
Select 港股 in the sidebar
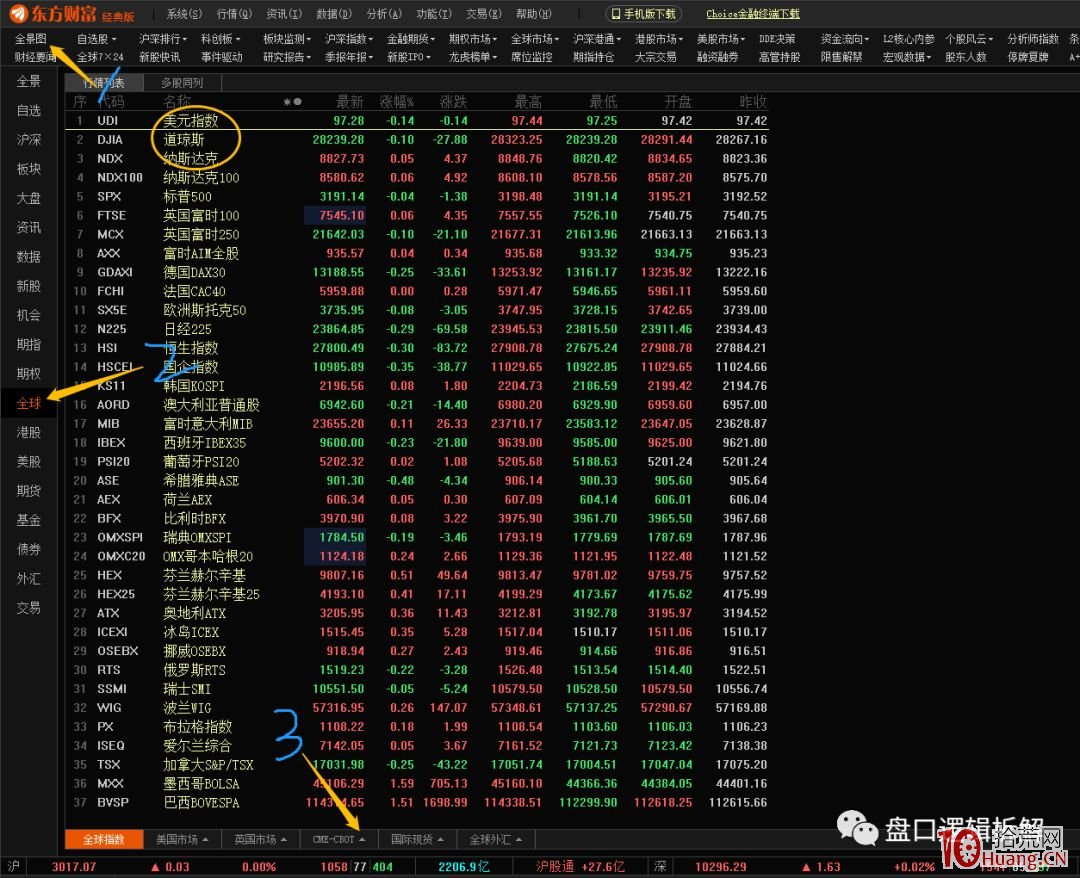[28, 432]
